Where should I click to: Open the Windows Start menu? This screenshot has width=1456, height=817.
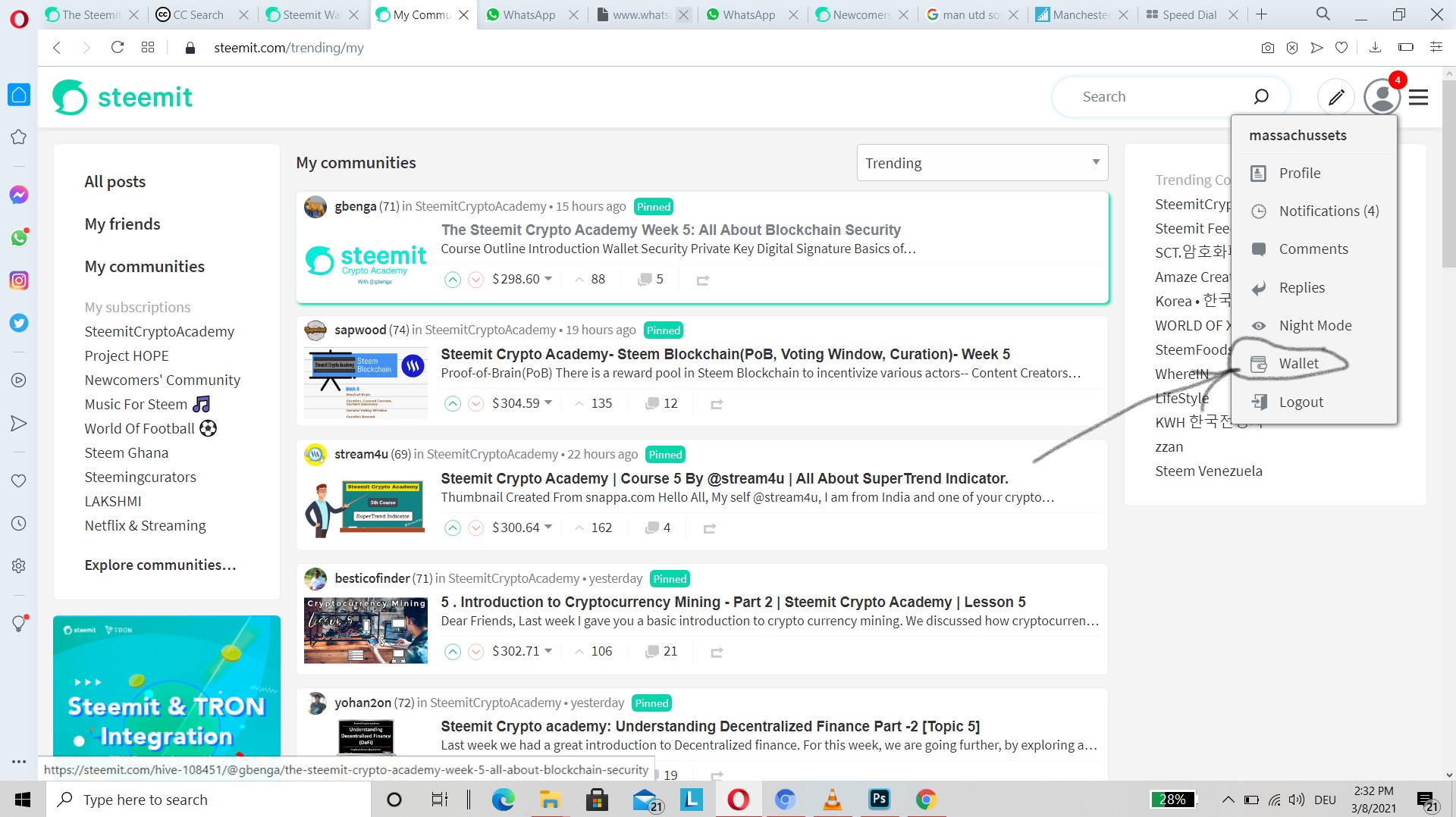[x=23, y=800]
